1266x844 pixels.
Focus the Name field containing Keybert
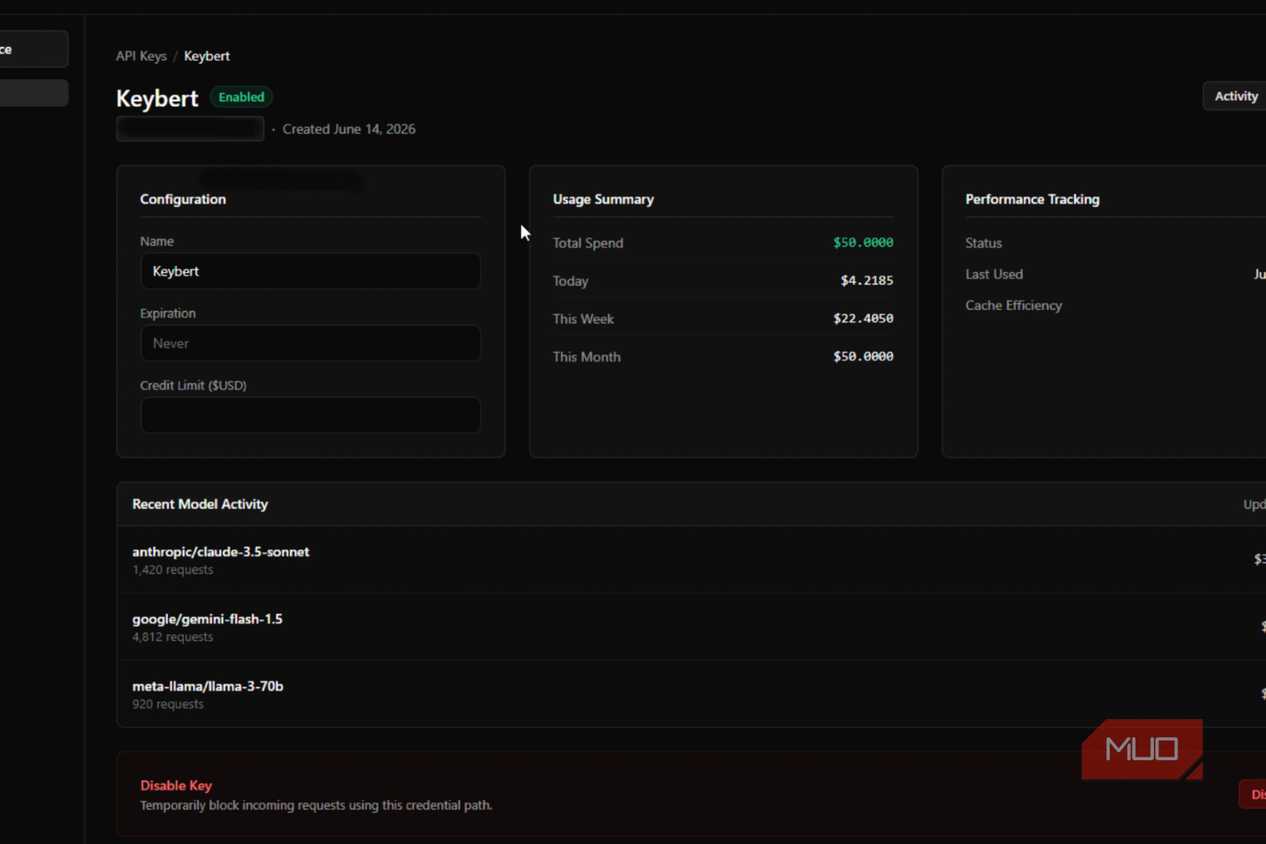(310, 271)
